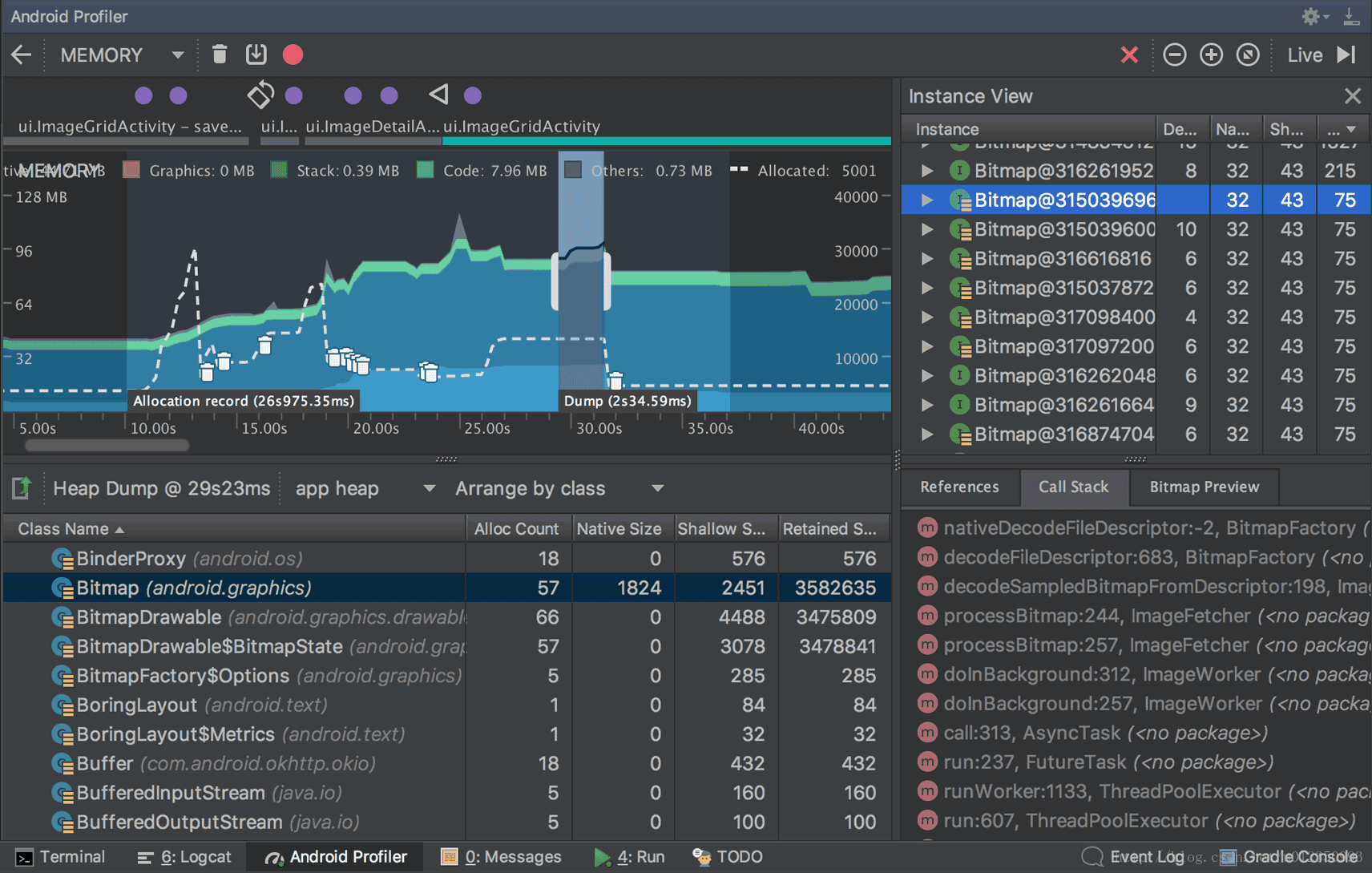Click the red X end session icon
This screenshot has width=1372, height=873.
1129,55
